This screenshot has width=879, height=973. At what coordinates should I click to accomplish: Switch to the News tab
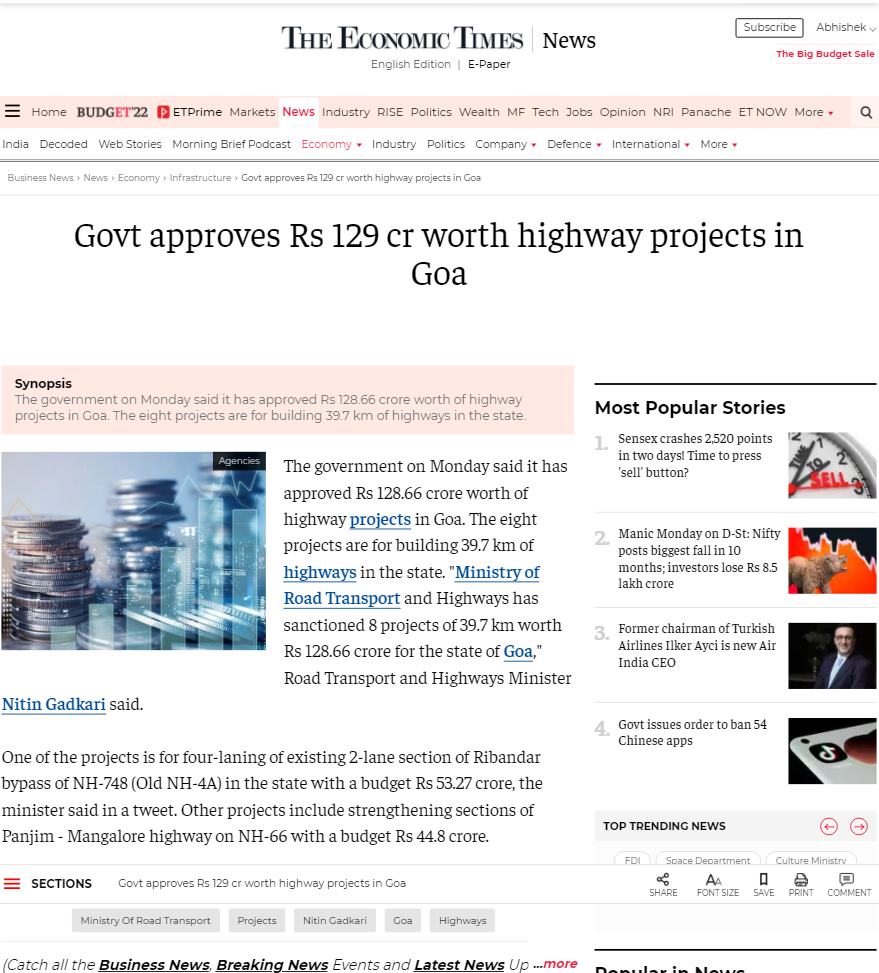click(298, 112)
